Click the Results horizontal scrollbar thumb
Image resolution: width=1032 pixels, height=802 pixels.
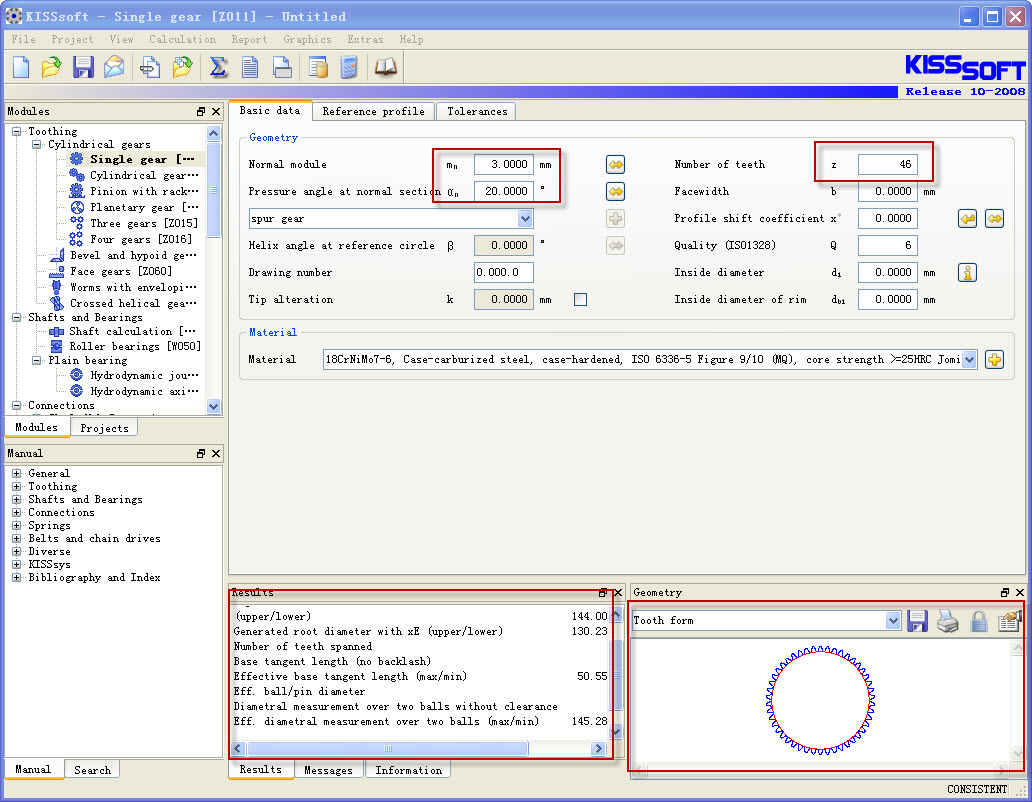point(388,749)
